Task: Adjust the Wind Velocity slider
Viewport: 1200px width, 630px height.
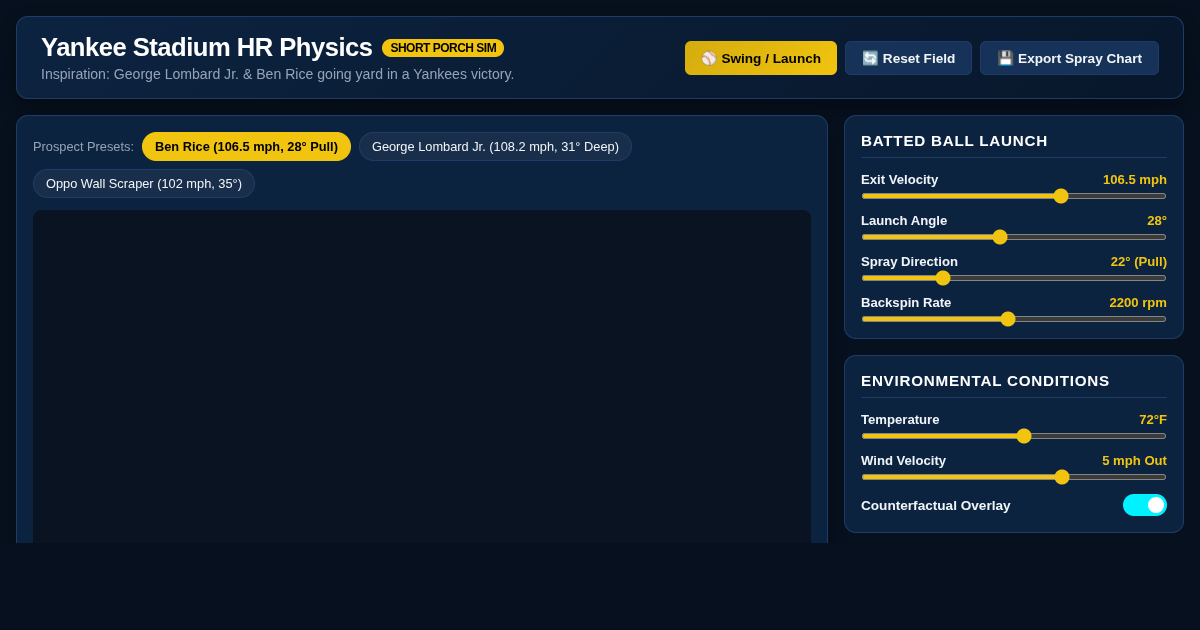Action: pyautogui.click(x=1014, y=477)
